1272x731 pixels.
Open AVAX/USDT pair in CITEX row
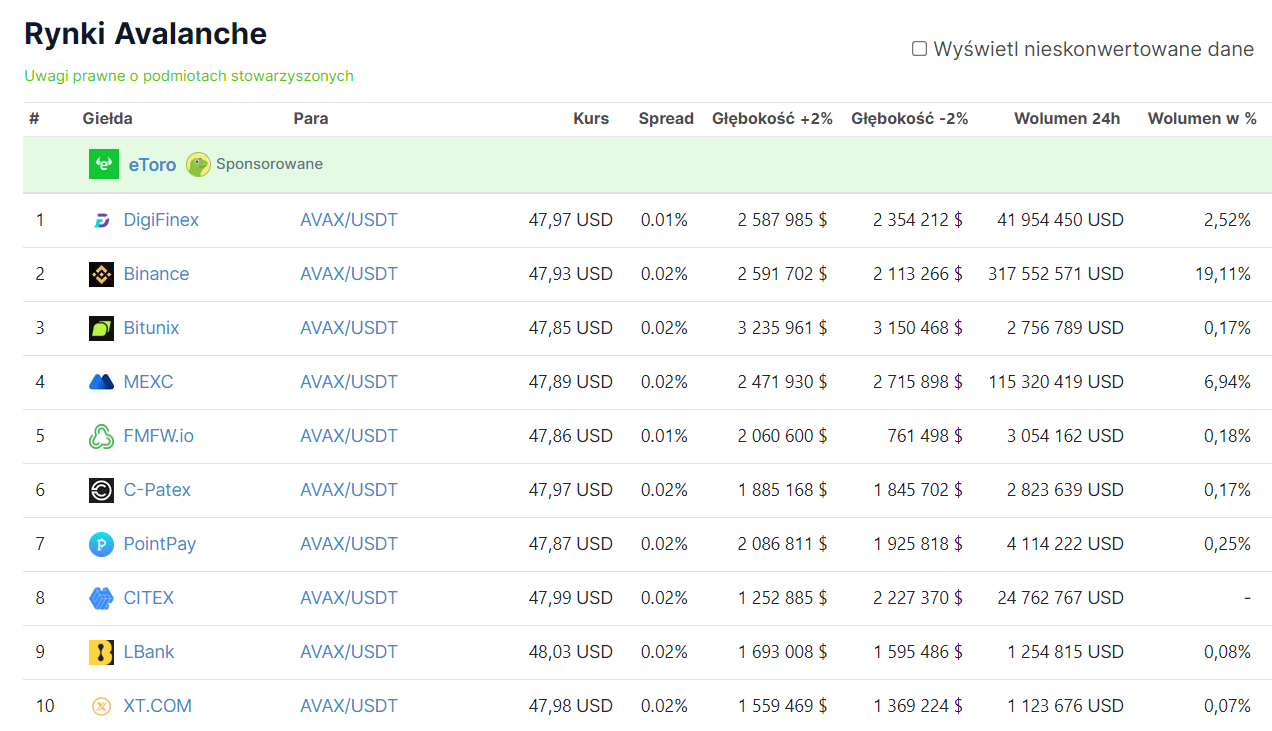(x=349, y=598)
